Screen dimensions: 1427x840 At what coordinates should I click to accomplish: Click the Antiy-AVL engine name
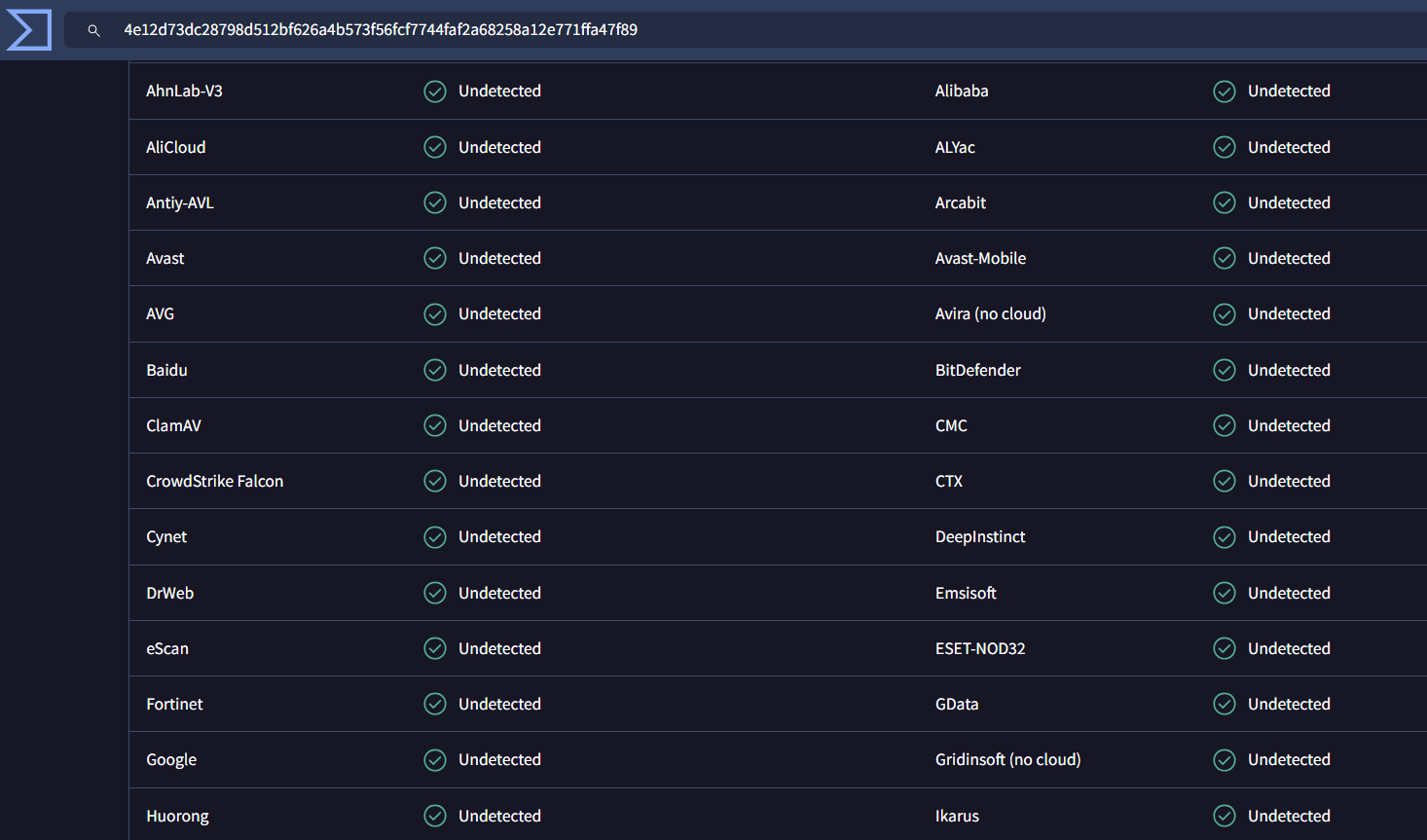click(x=180, y=203)
